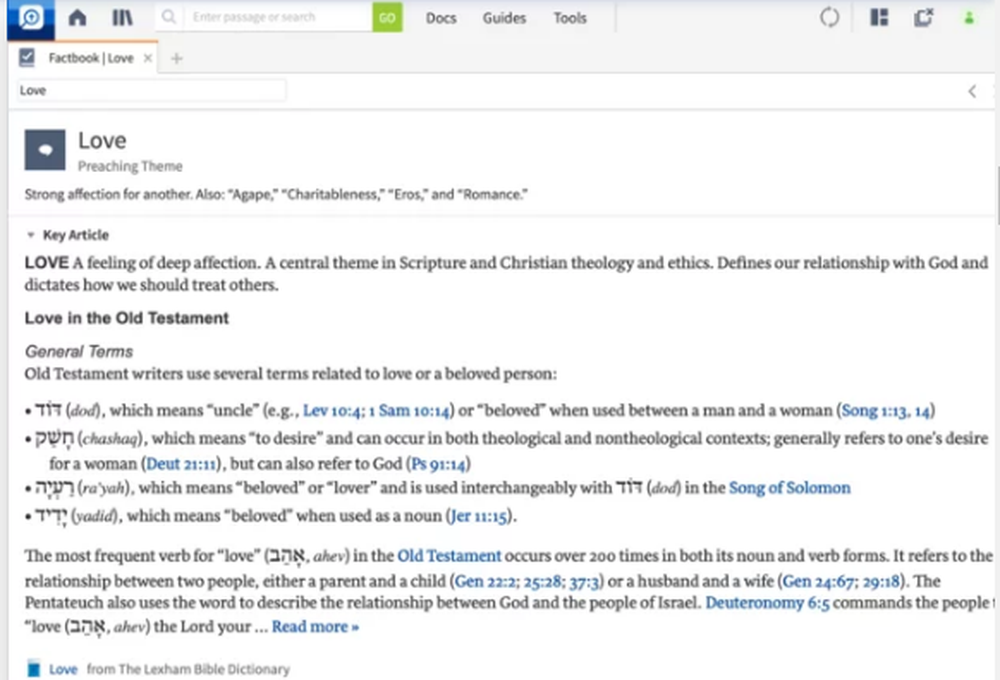
Task: Click the General Terms subheading
Action: point(79,351)
